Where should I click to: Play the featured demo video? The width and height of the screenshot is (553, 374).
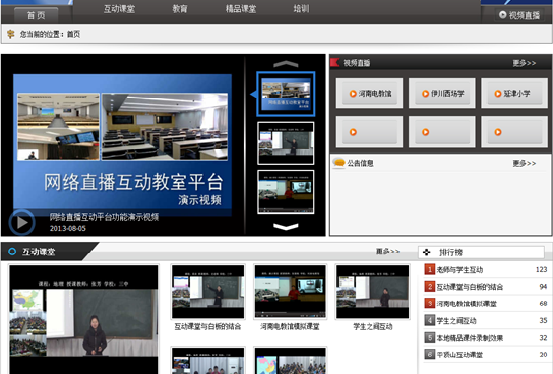(22, 222)
